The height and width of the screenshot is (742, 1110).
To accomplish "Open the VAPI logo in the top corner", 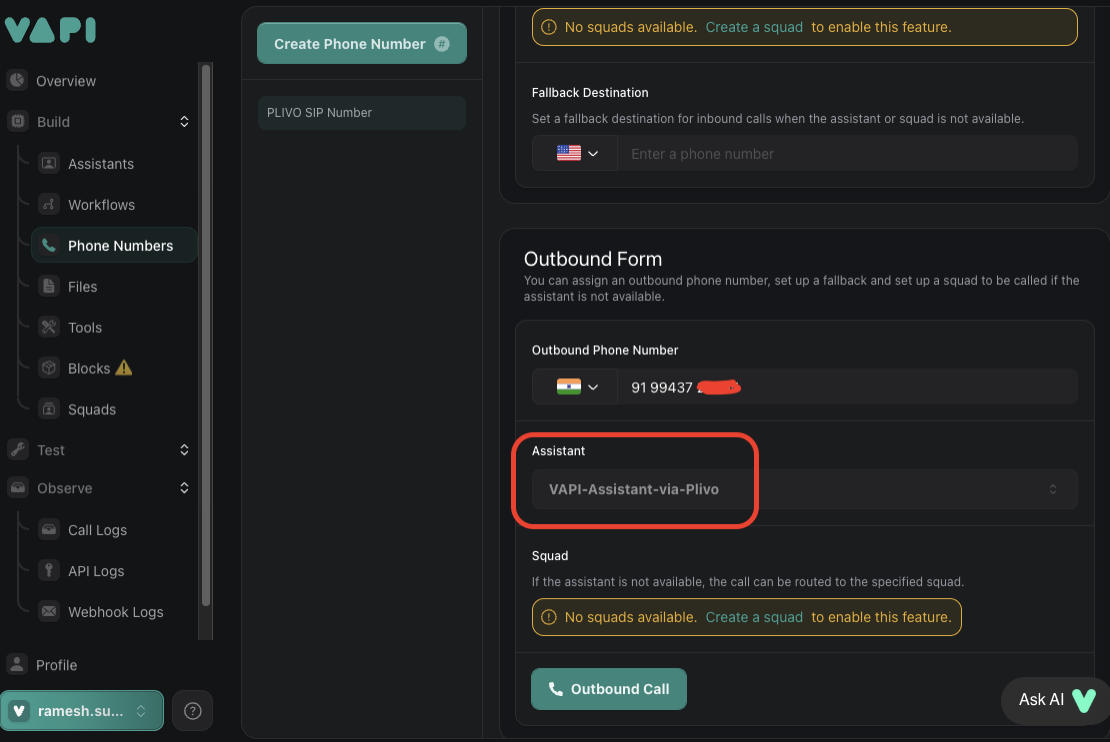I will (x=50, y=30).
